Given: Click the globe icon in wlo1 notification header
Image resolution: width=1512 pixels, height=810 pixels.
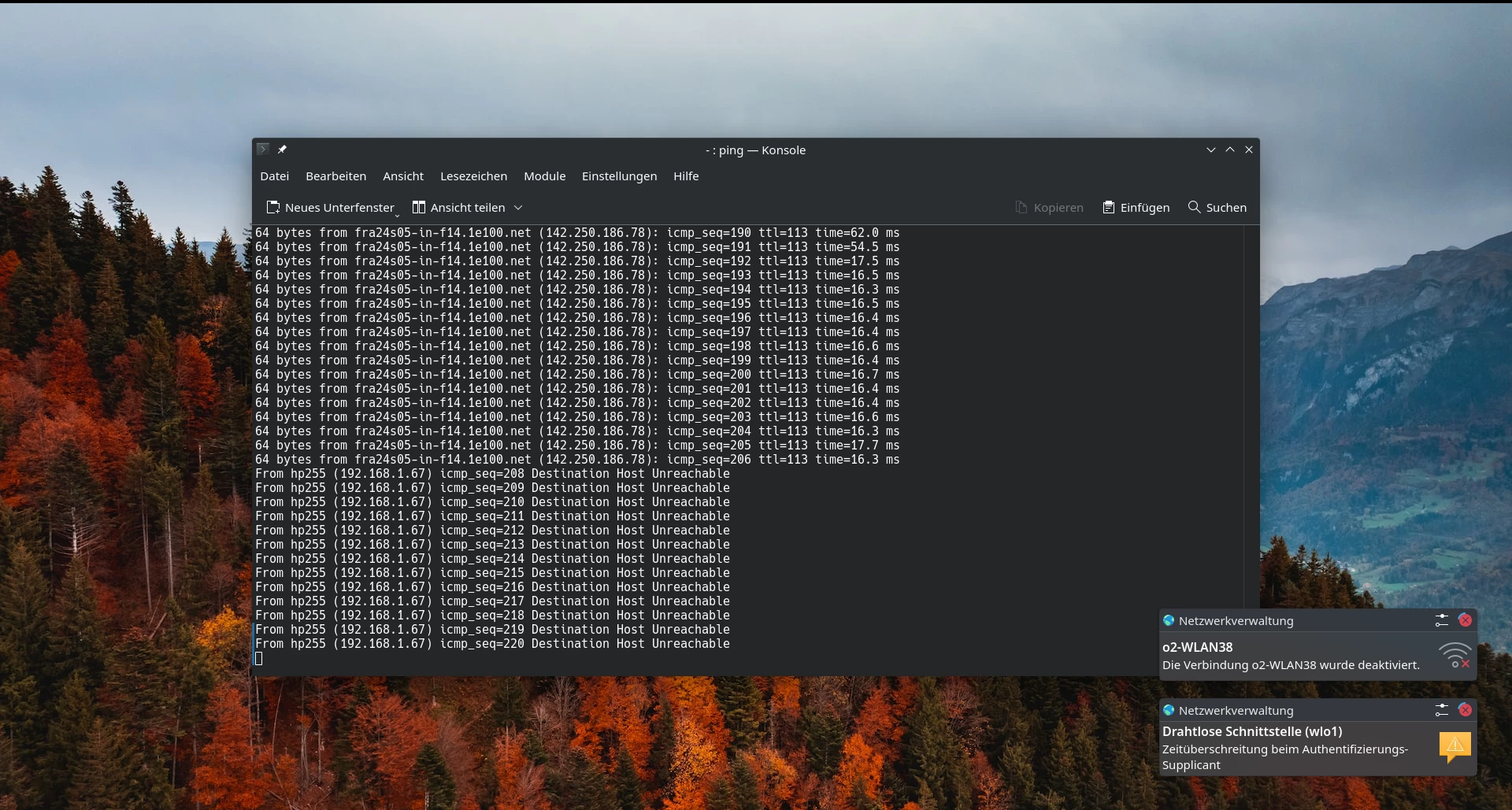Looking at the screenshot, I should point(1169,710).
